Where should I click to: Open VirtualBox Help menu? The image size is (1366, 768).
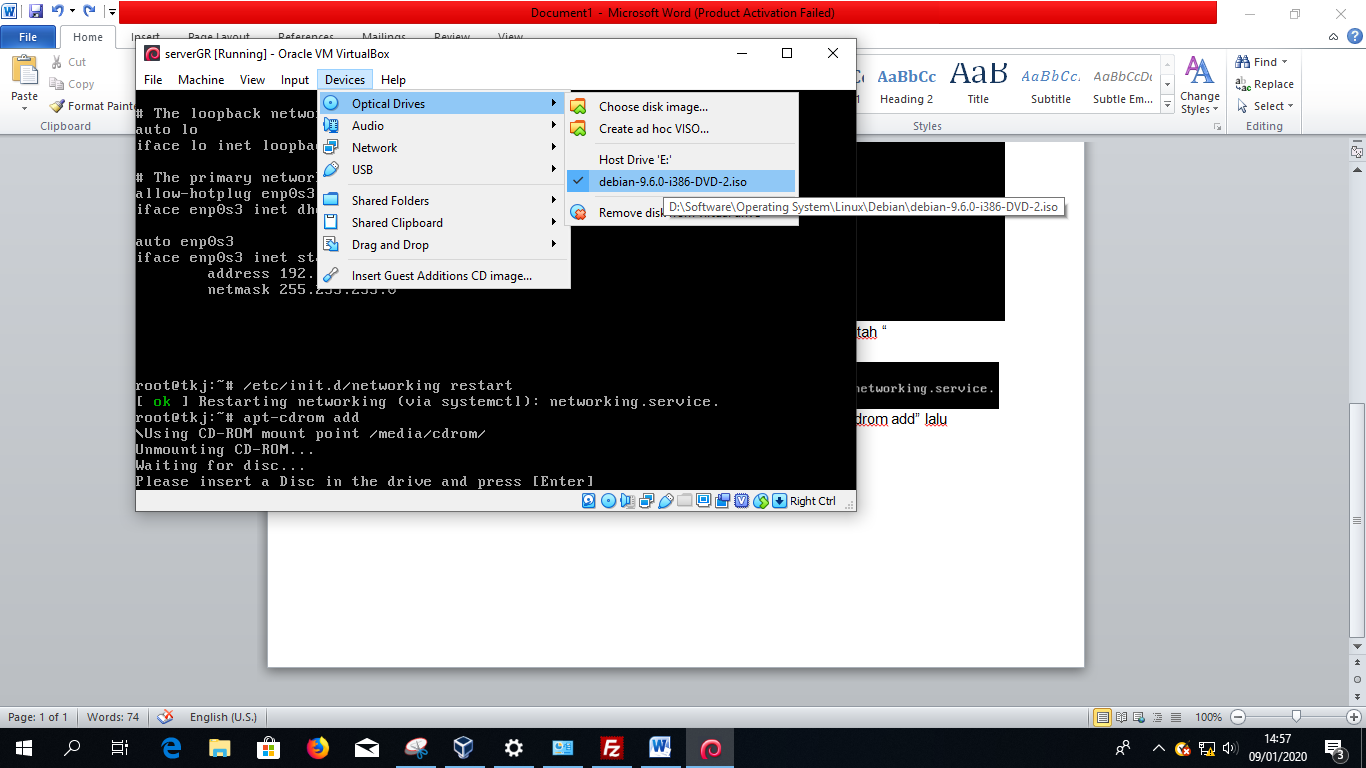point(393,80)
